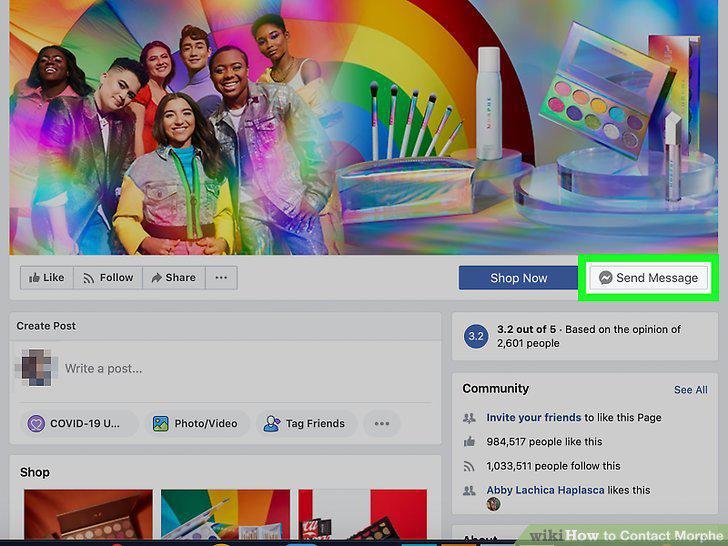Screen dimensions: 728x546
Task: Open Abby Lachica Haplasca profile link
Action: pos(545,490)
